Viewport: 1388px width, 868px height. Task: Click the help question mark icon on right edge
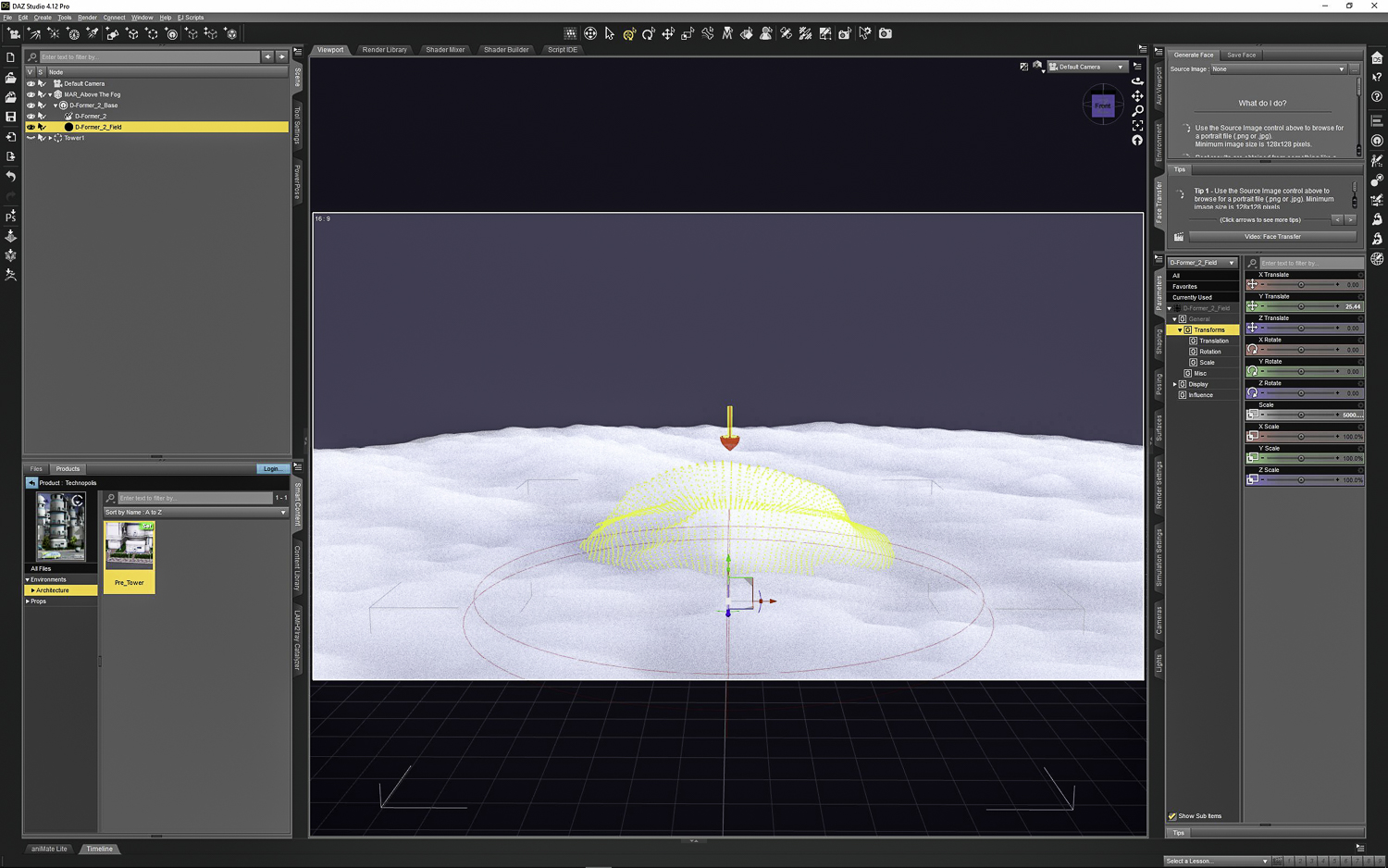[1377, 96]
